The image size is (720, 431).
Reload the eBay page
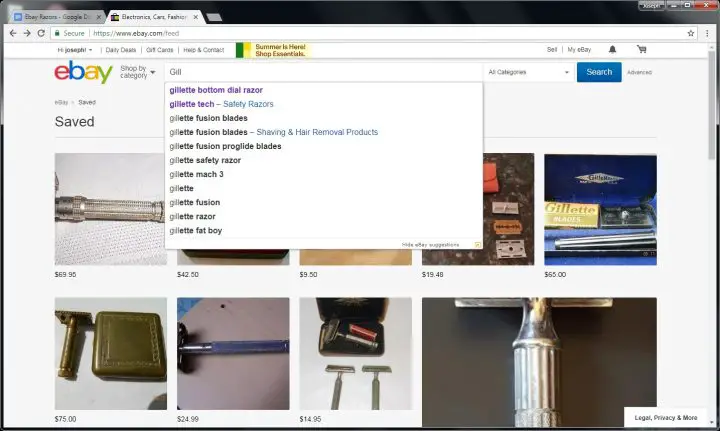(x=41, y=33)
